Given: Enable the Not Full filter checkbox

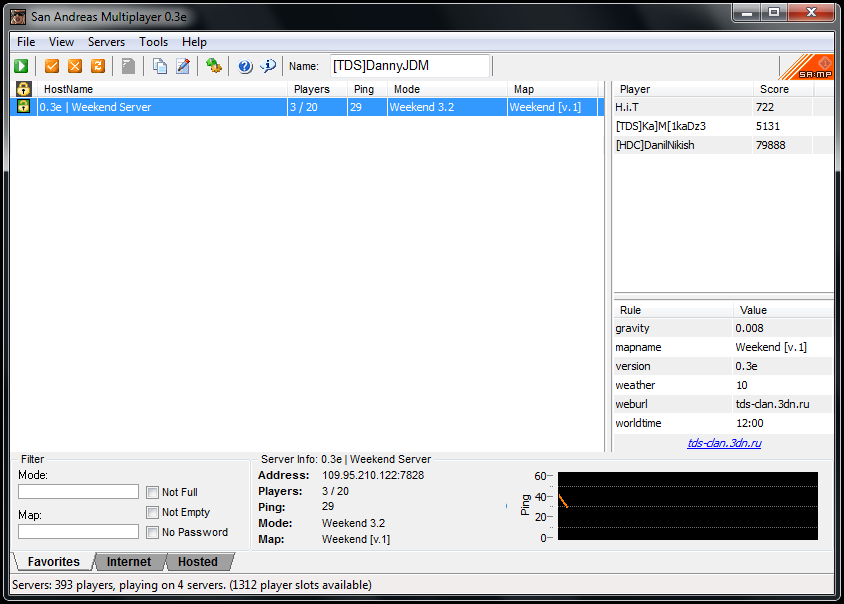Looking at the screenshot, I should (152, 492).
